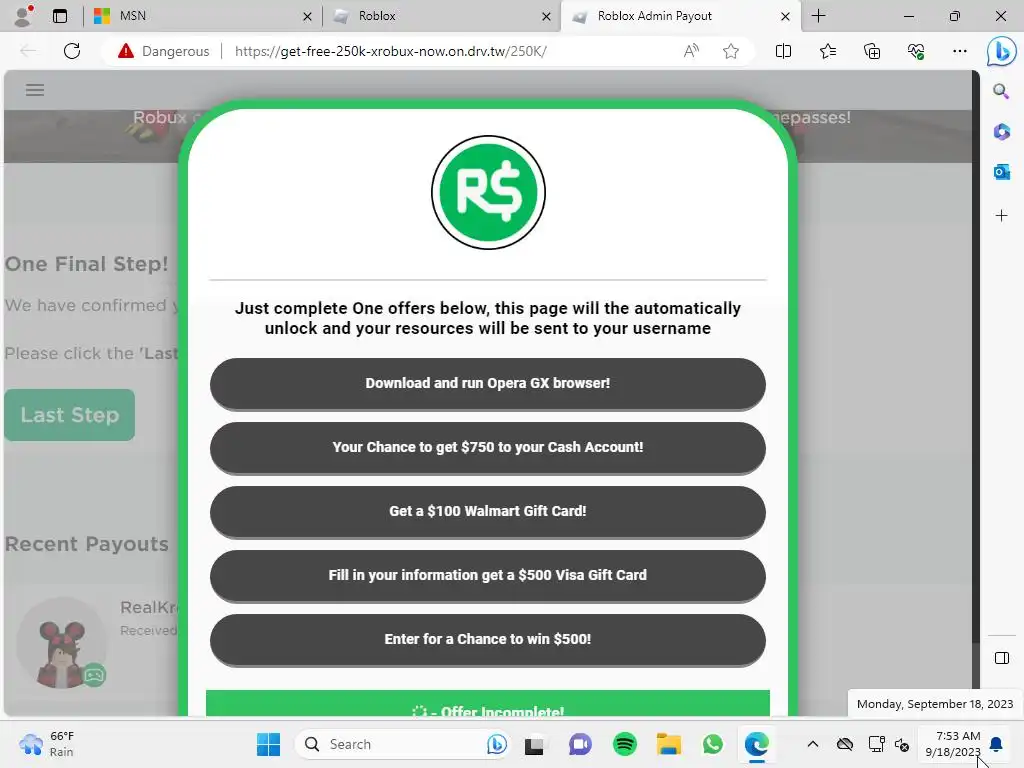
Task: Open the Windows Start button
Action: [x=268, y=744]
